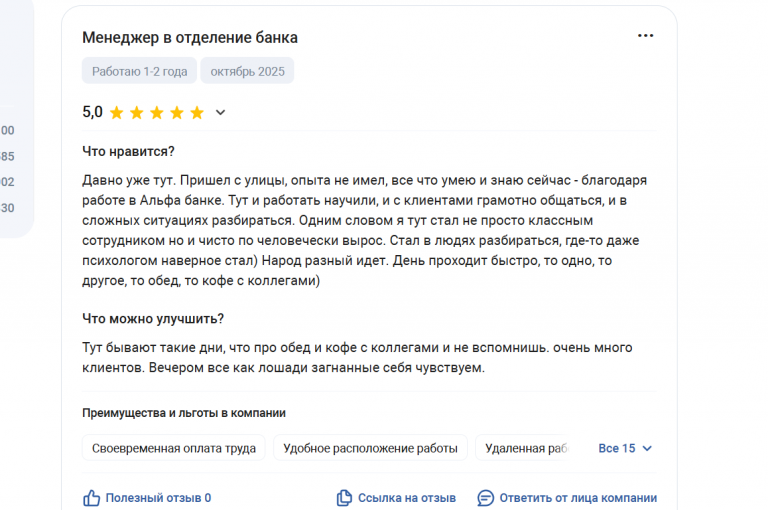768x510 pixels.
Task: Click 'Удобное расположение работы' benefit chip
Action: (x=370, y=448)
